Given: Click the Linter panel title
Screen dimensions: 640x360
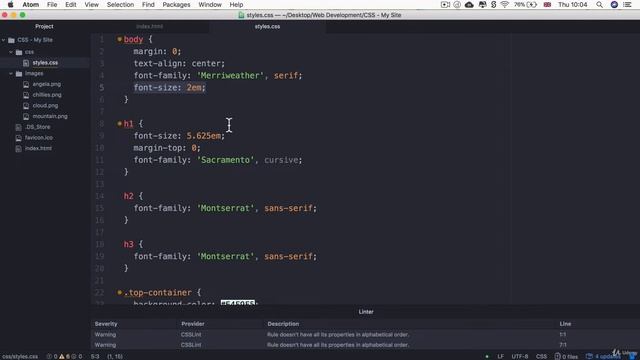Looking at the screenshot, I should (366, 312).
